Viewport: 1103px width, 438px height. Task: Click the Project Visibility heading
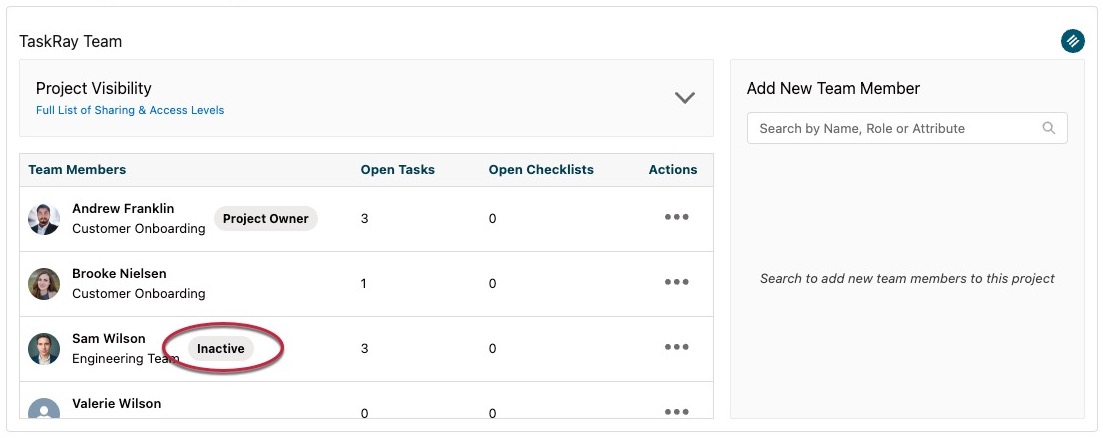pos(94,89)
